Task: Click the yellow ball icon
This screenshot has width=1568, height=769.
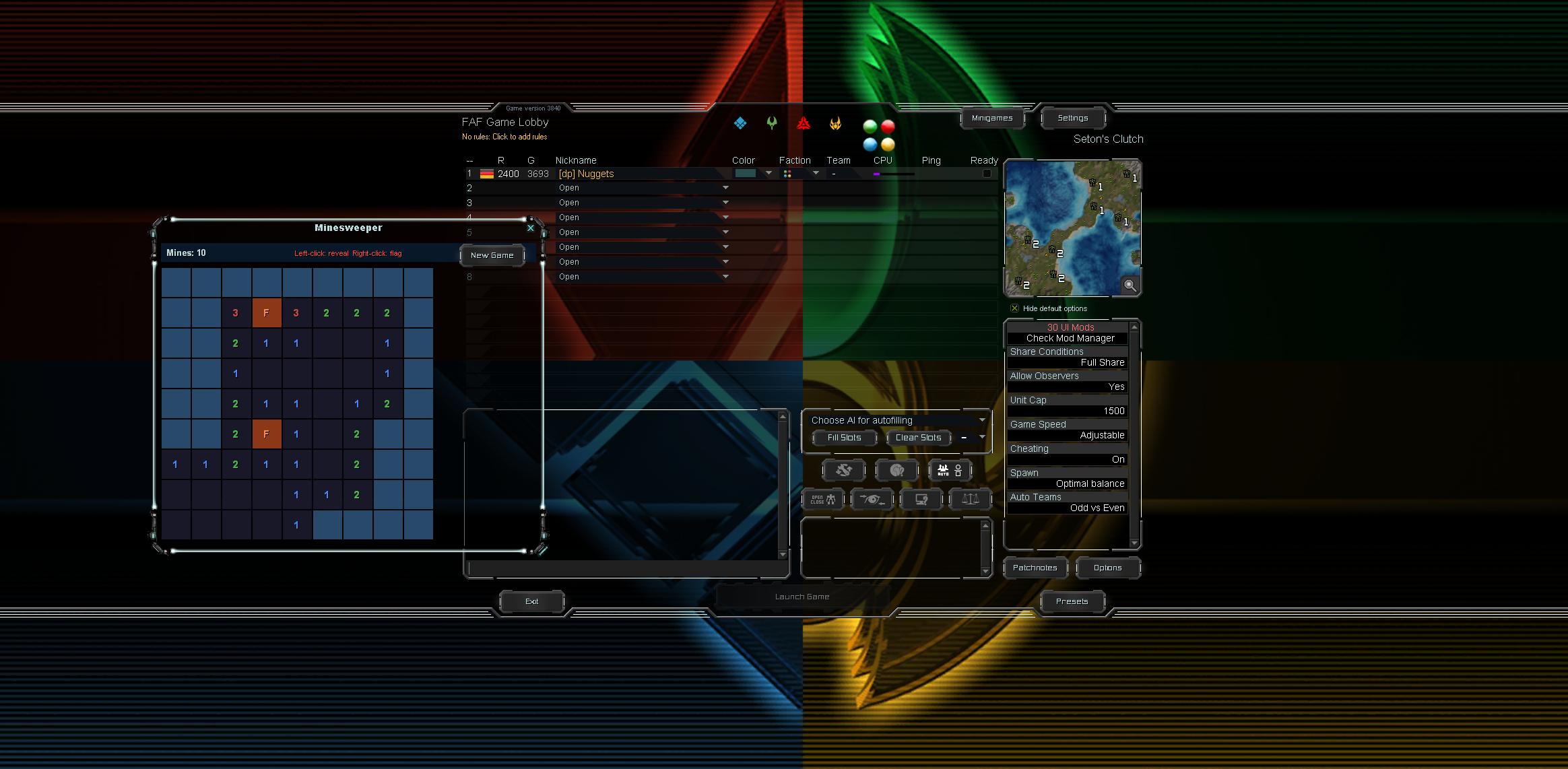Action: (888, 144)
